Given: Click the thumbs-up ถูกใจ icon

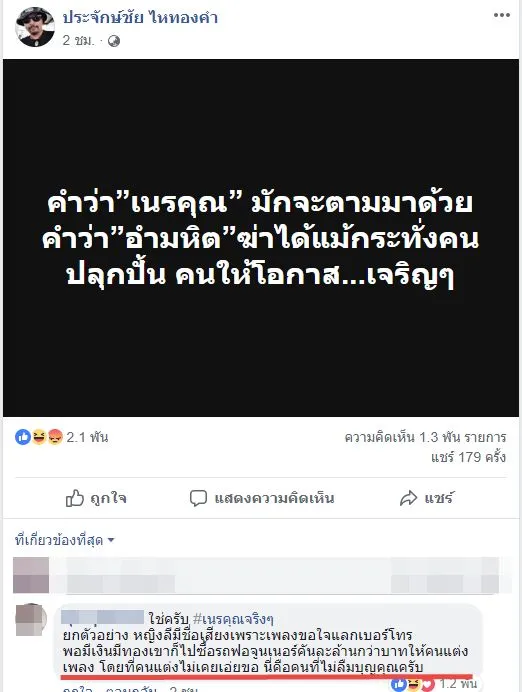Looking at the screenshot, I should coord(75,498).
